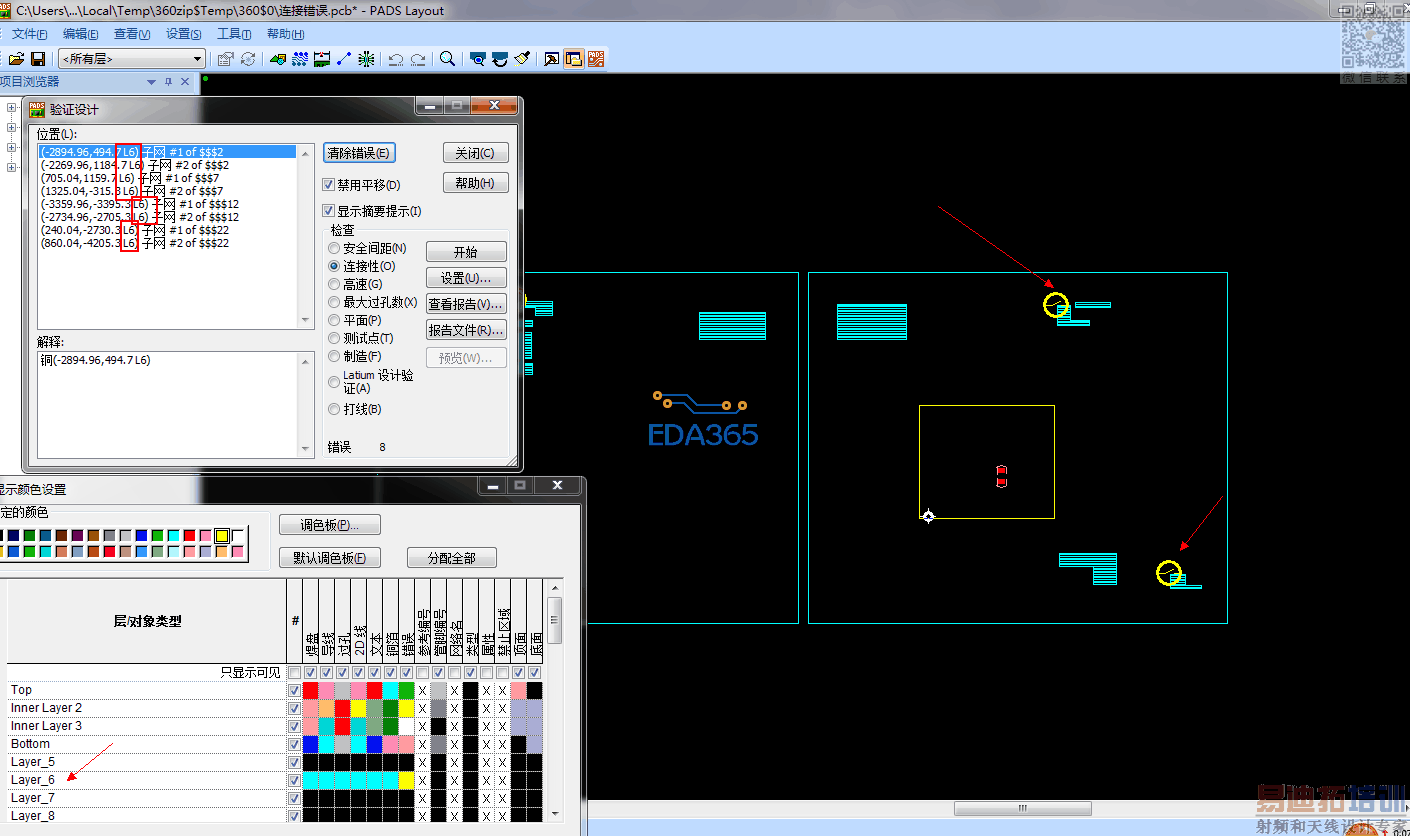Select the 最大过孔数 radio option
Image resolution: width=1410 pixels, height=836 pixels.
click(x=334, y=302)
